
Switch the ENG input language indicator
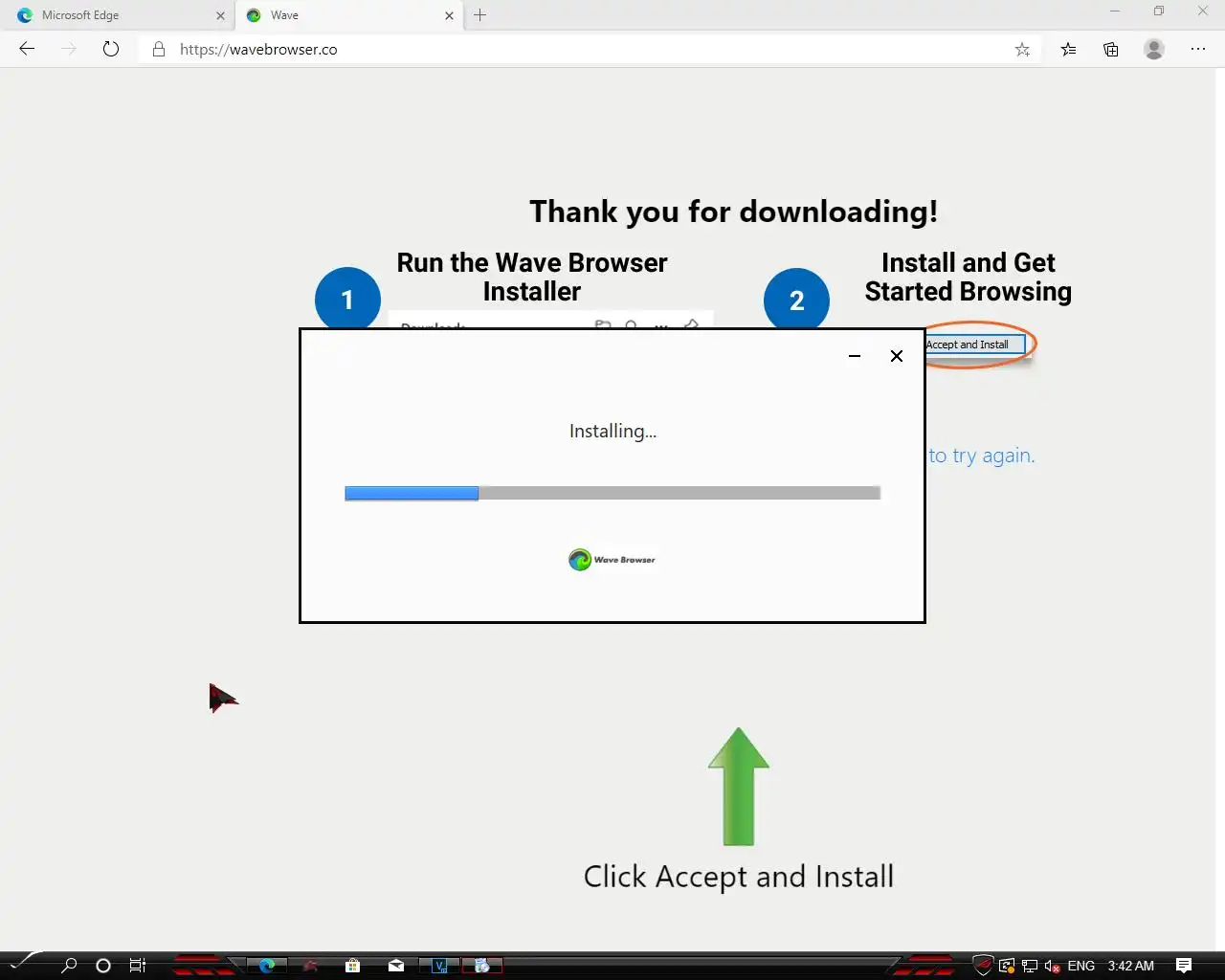1081,966
